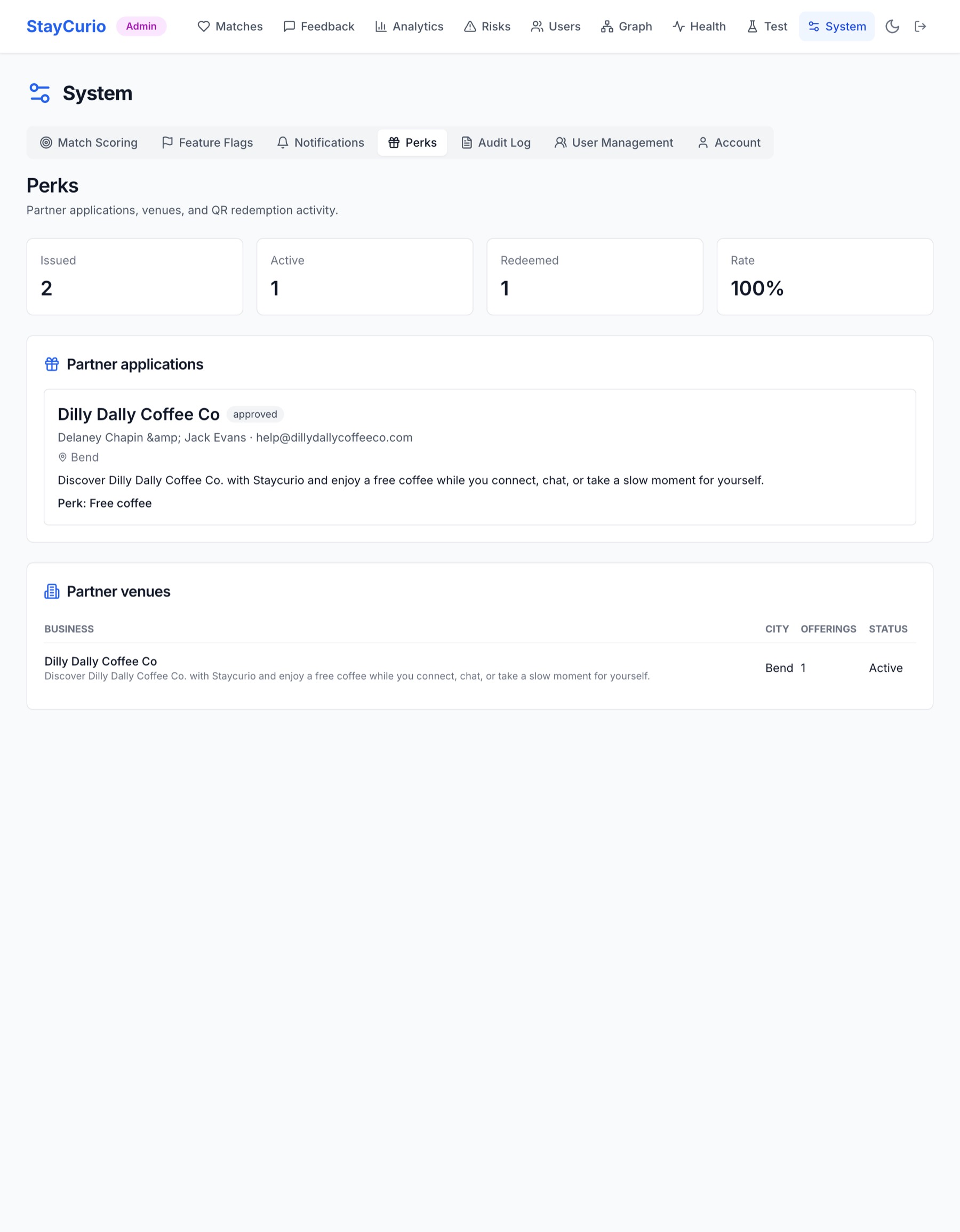Open the Users page icon
This screenshot has height=1232, width=960.
click(537, 27)
